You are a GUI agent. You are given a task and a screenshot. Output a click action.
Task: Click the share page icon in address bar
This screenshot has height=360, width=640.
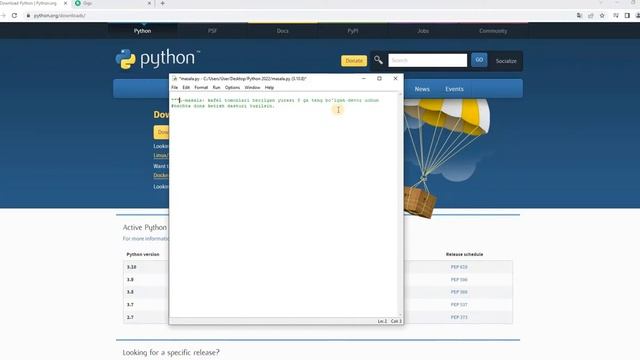pyautogui.click(x=591, y=16)
